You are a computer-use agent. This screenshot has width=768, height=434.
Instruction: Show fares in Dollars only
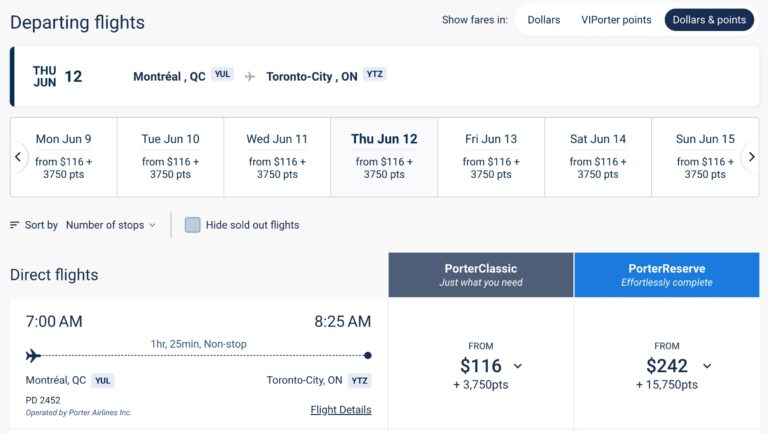pyautogui.click(x=543, y=20)
